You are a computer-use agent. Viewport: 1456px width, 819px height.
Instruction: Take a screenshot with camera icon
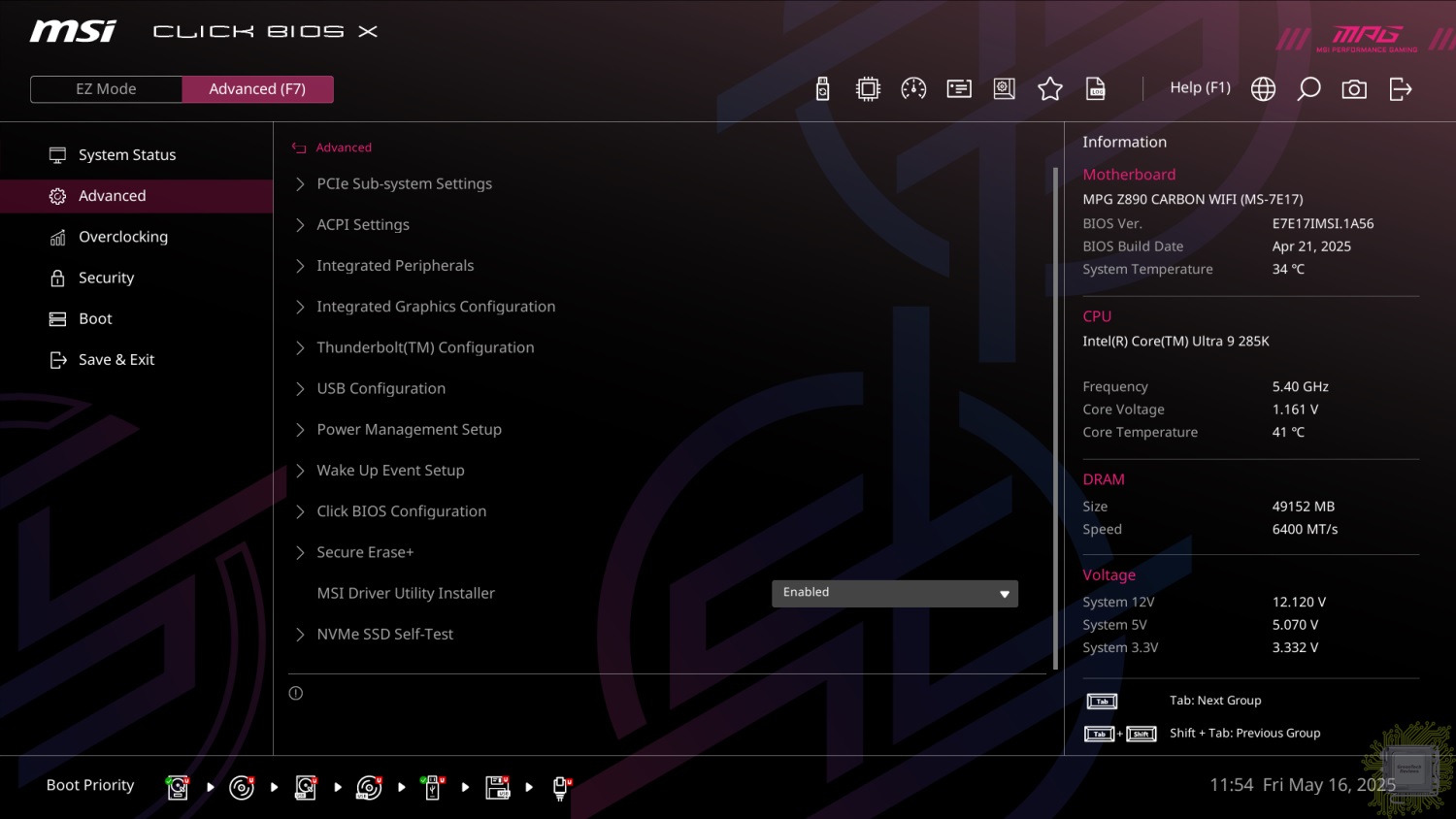[x=1354, y=89]
